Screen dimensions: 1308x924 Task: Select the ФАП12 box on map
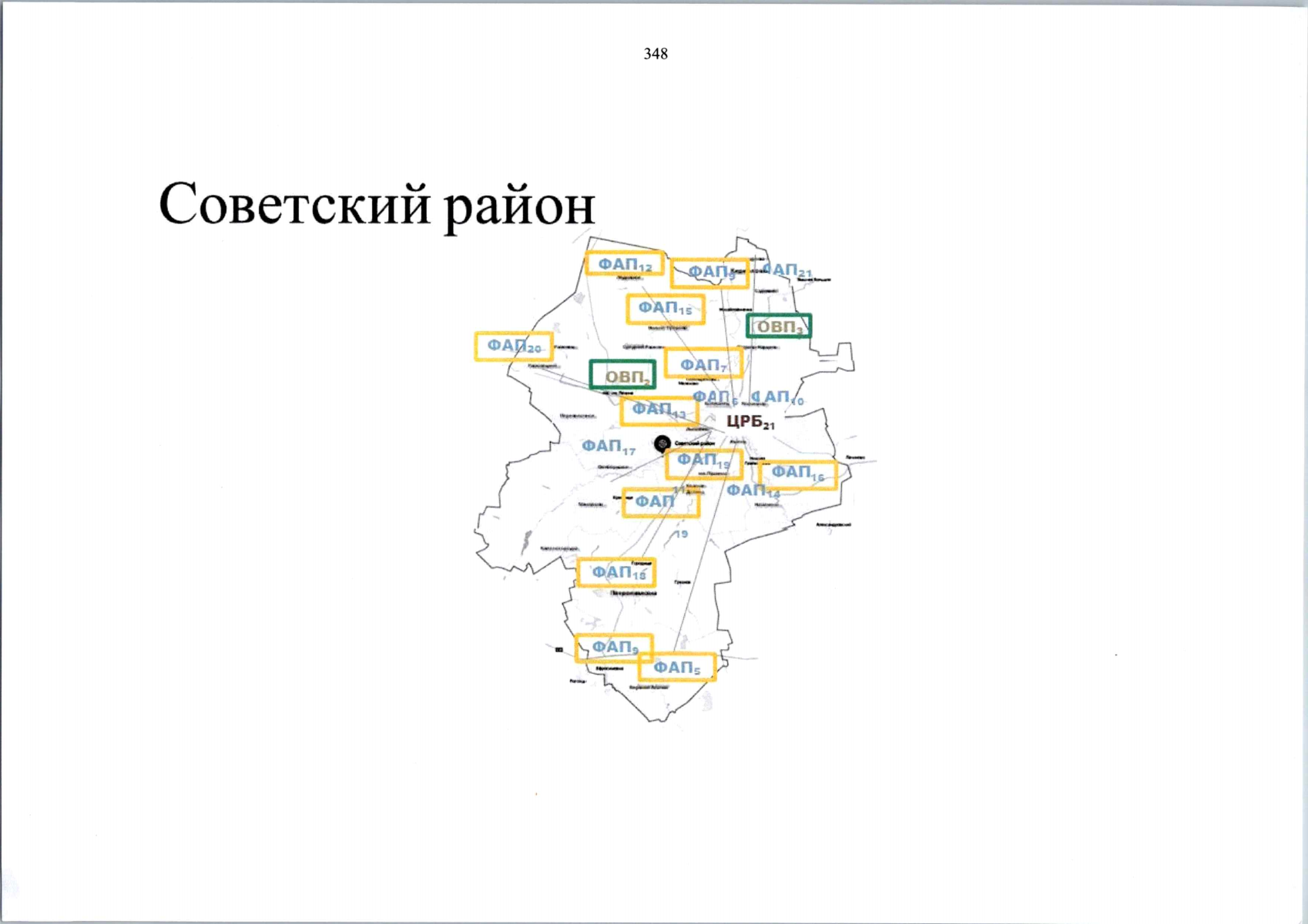[x=625, y=264]
